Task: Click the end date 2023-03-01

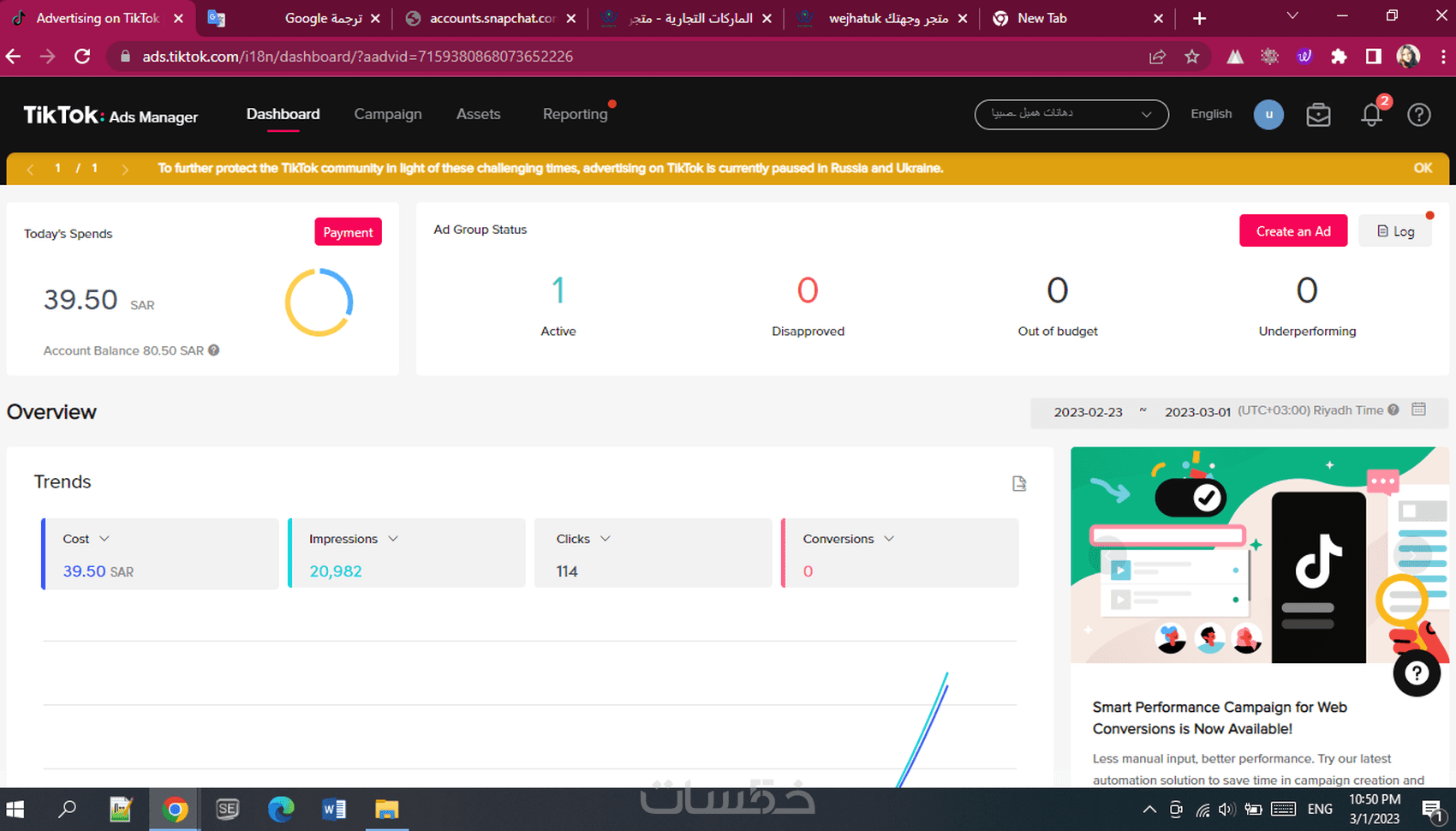Action: 1197,412
